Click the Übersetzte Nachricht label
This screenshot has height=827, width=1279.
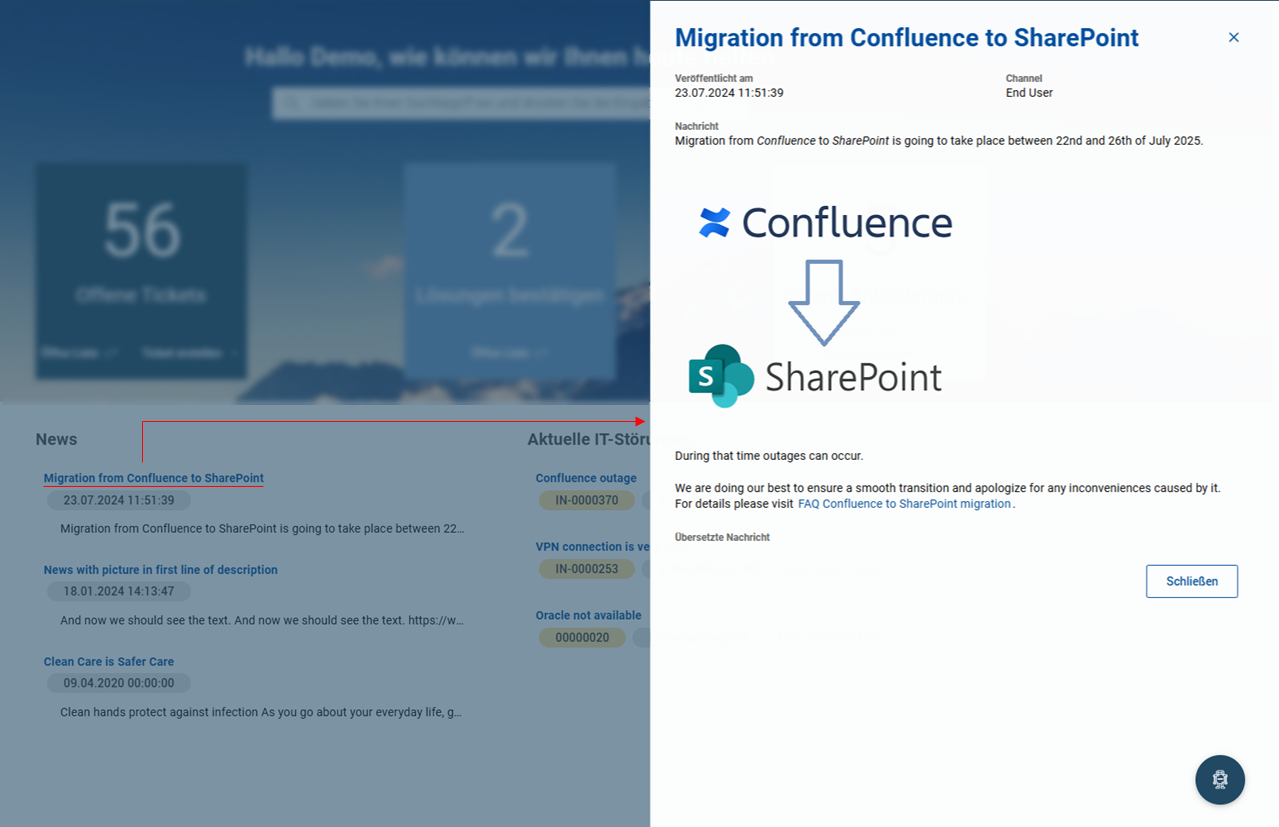point(722,537)
